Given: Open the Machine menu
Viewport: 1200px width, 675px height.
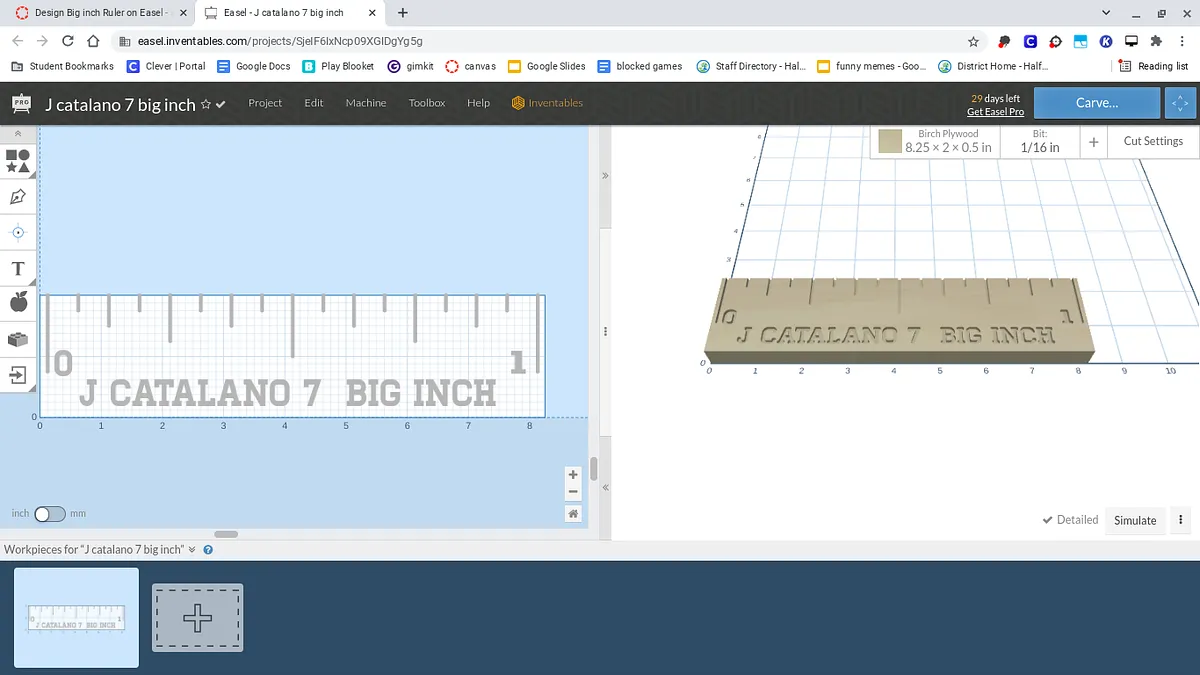Looking at the screenshot, I should tap(366, 103).
